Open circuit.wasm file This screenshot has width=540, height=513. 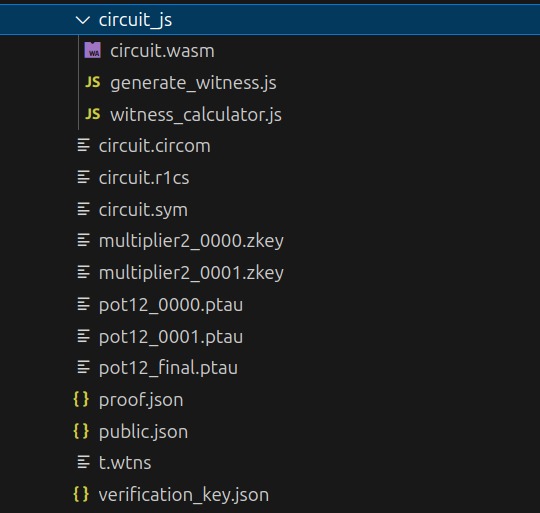(x=162, y=51)
